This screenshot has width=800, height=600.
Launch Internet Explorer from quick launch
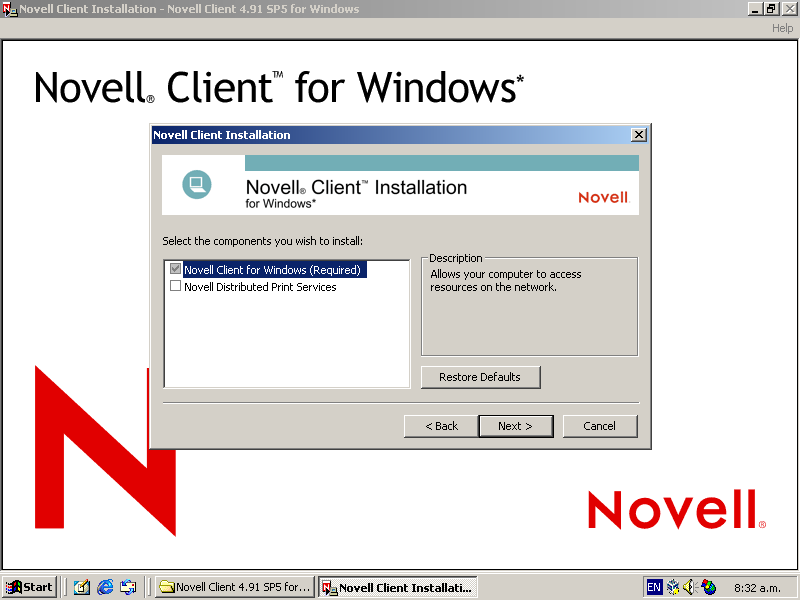pos(106,587)
